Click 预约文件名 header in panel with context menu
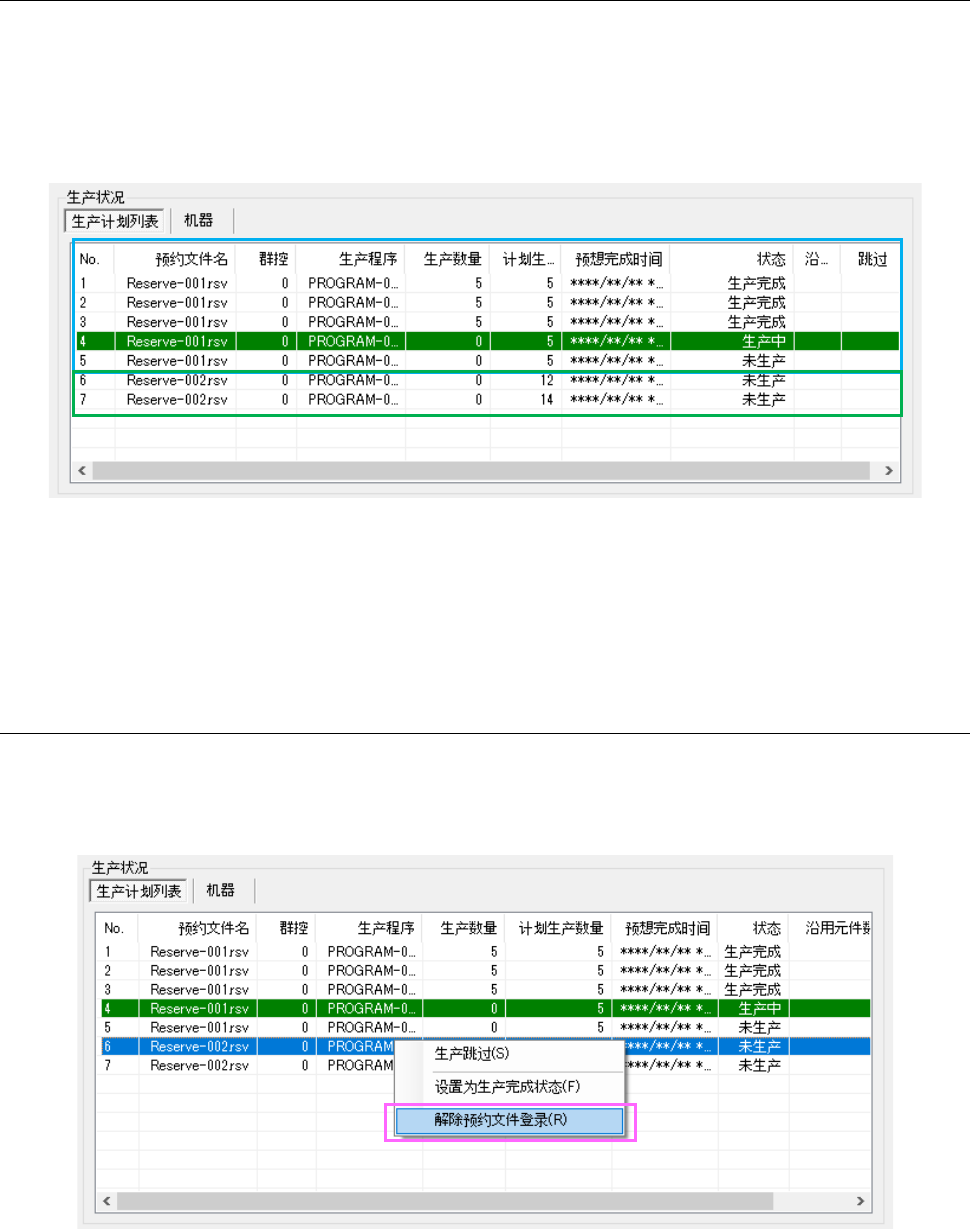Image resolution: width=970 pixels, height=1229 pixels. [x=198, y=928]
